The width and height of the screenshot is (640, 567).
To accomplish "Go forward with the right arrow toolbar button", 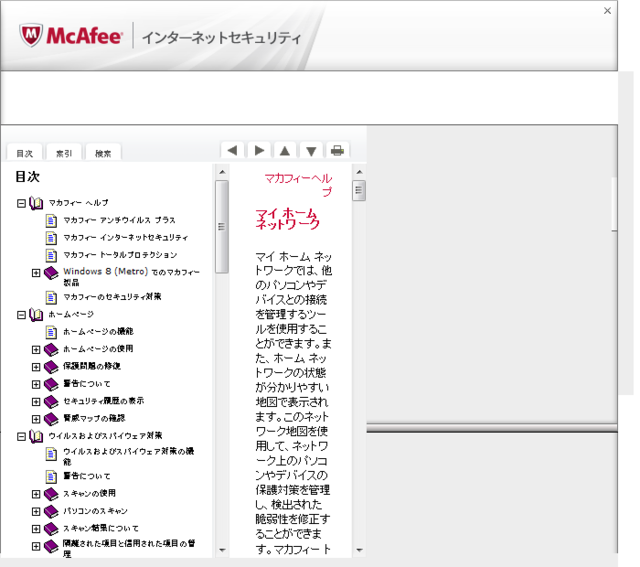I will point(259,150).
